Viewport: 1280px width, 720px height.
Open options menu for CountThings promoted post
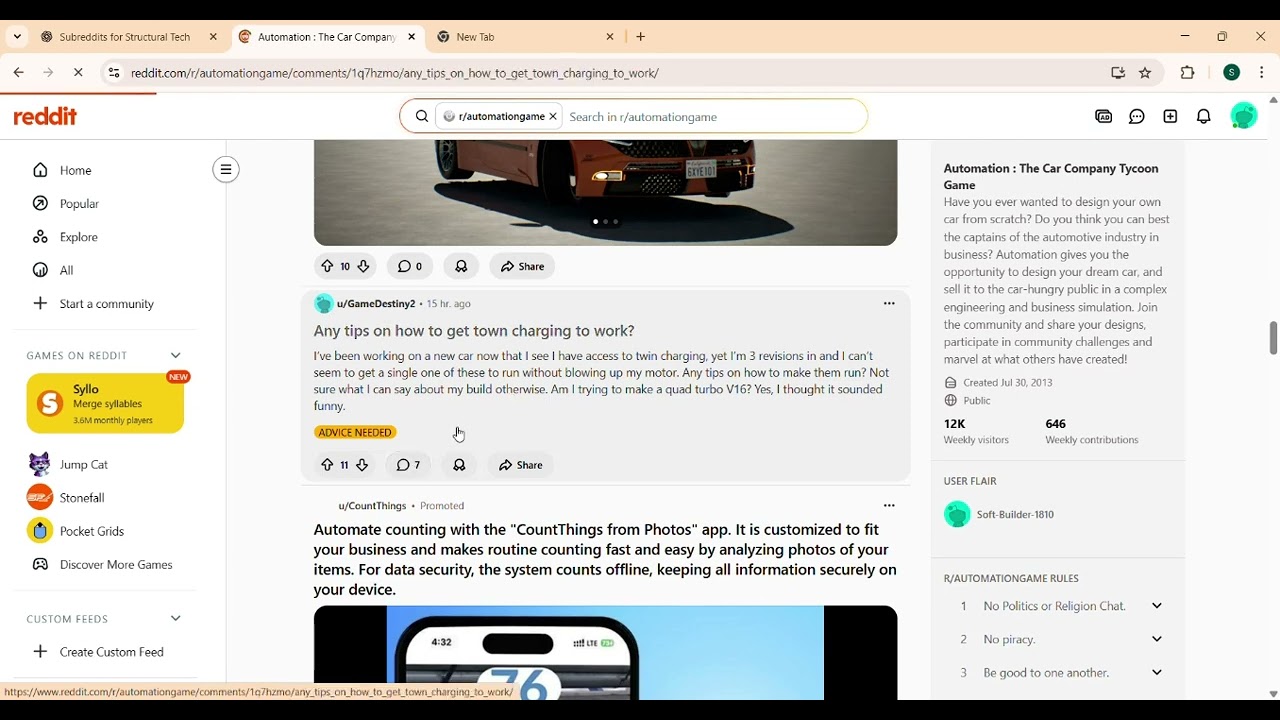pyautogui.click(x=889, y=506)
